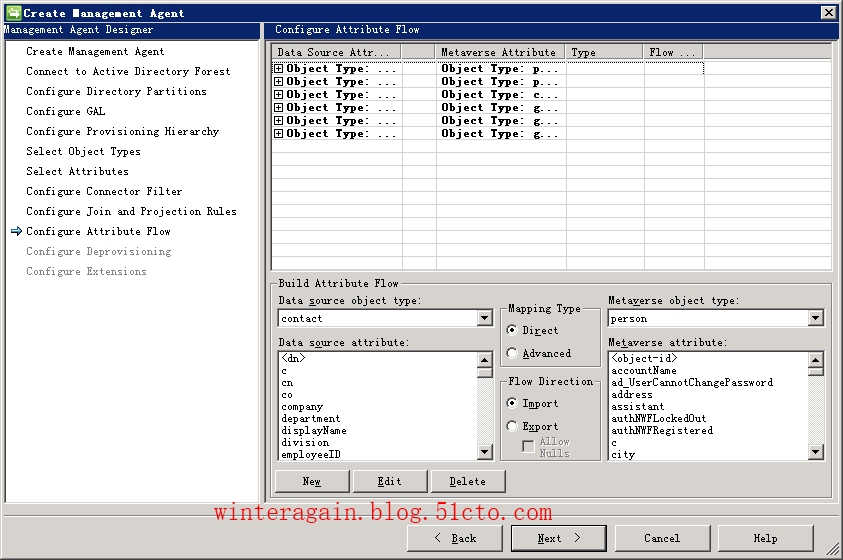The image size is (843, 560).
Task: Select city metaverse attribute
Action: pyautogui.click(x=623, y=455)
